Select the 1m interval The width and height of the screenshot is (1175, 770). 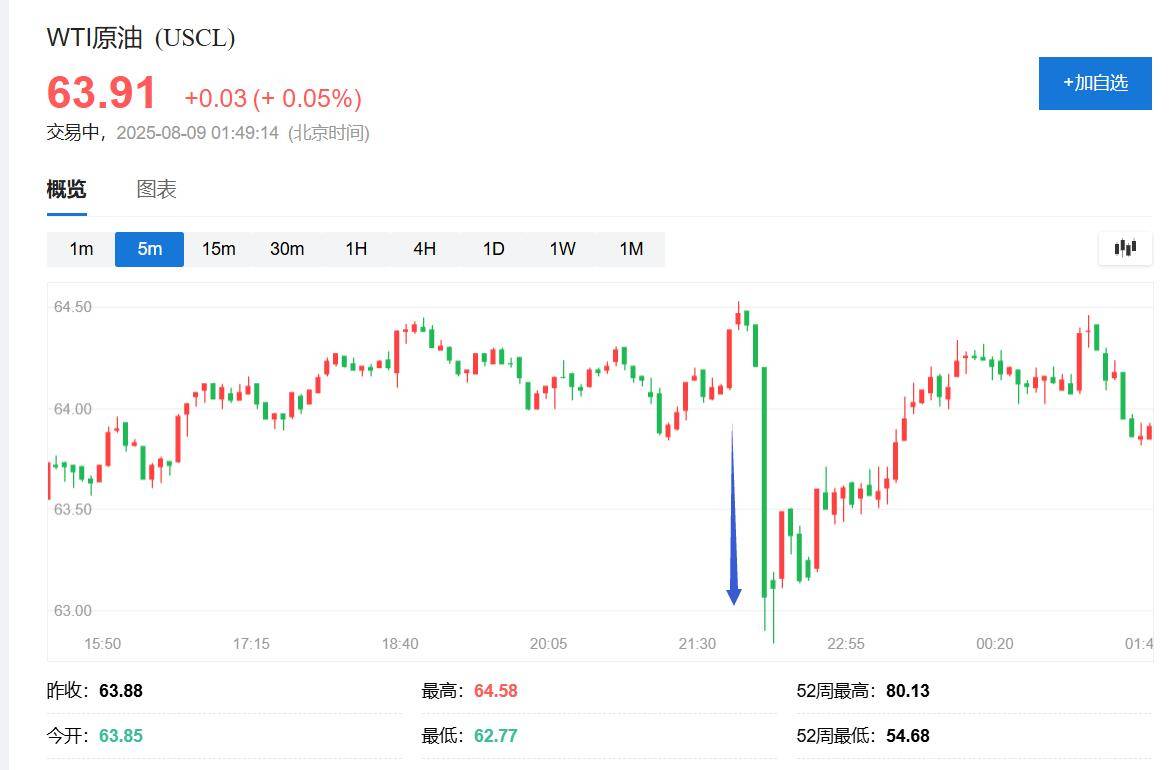coord(81,249)
